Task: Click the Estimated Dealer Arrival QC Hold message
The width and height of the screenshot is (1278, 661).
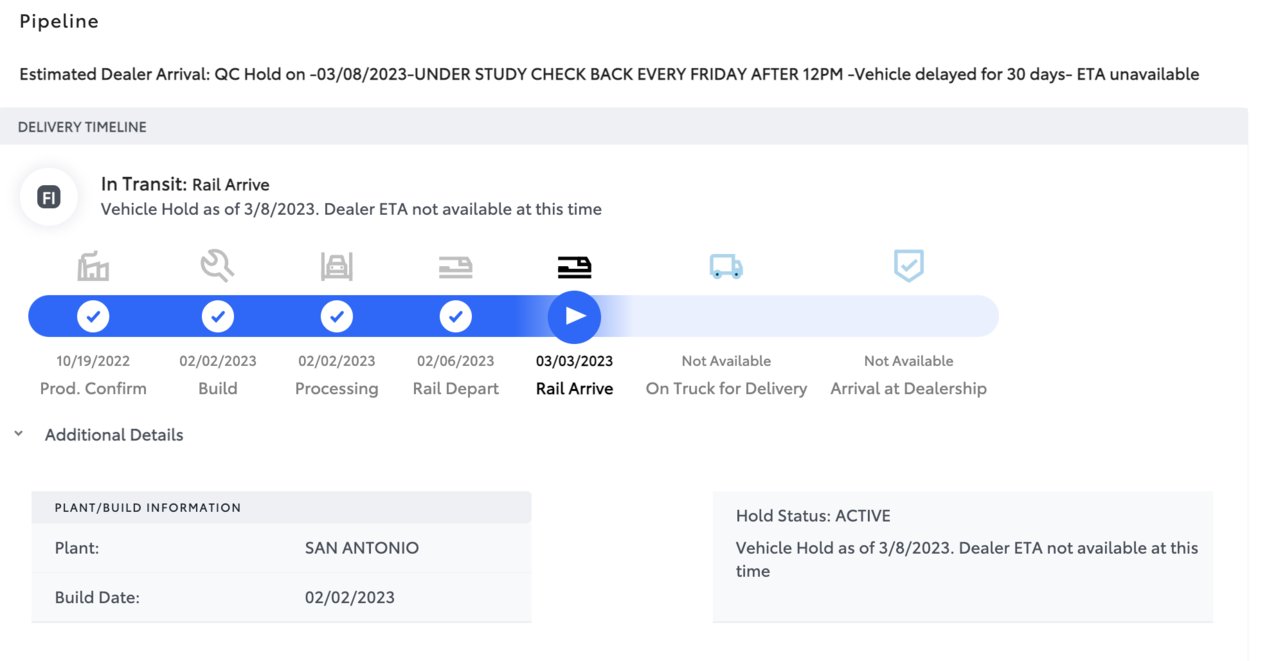Action: tap(609, 74)
